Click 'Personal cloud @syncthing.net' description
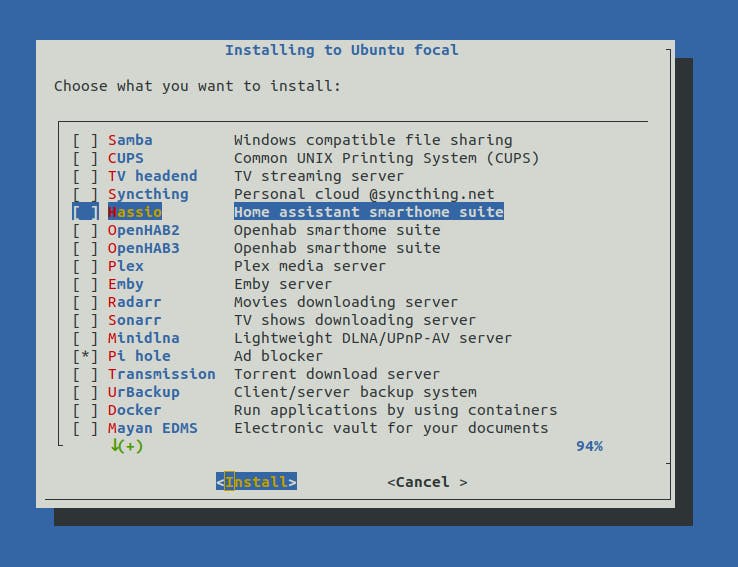This screenshot has width=738, height=567. point(364,194)
